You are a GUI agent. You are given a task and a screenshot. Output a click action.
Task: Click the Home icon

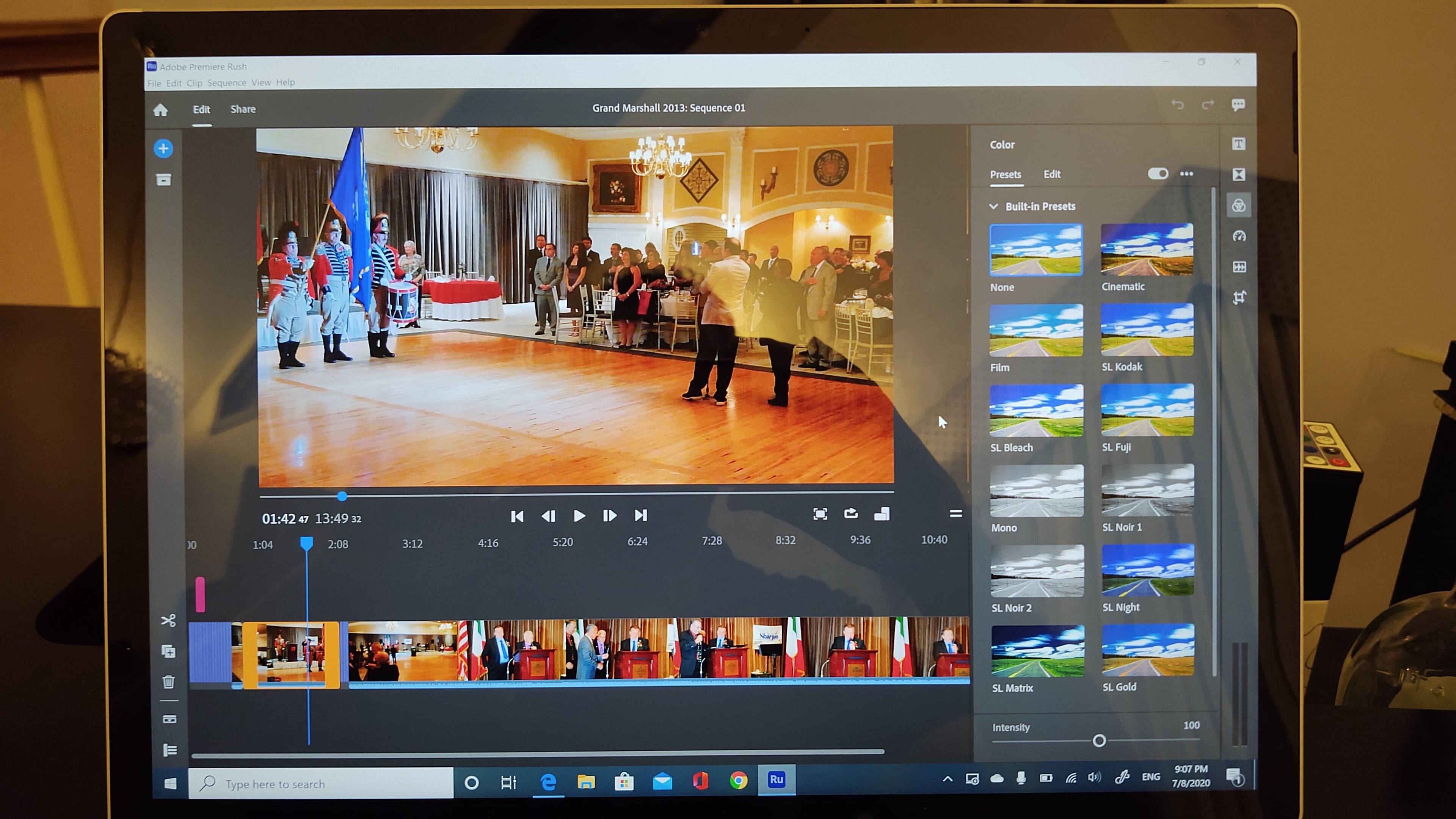[x=160, y=110]
